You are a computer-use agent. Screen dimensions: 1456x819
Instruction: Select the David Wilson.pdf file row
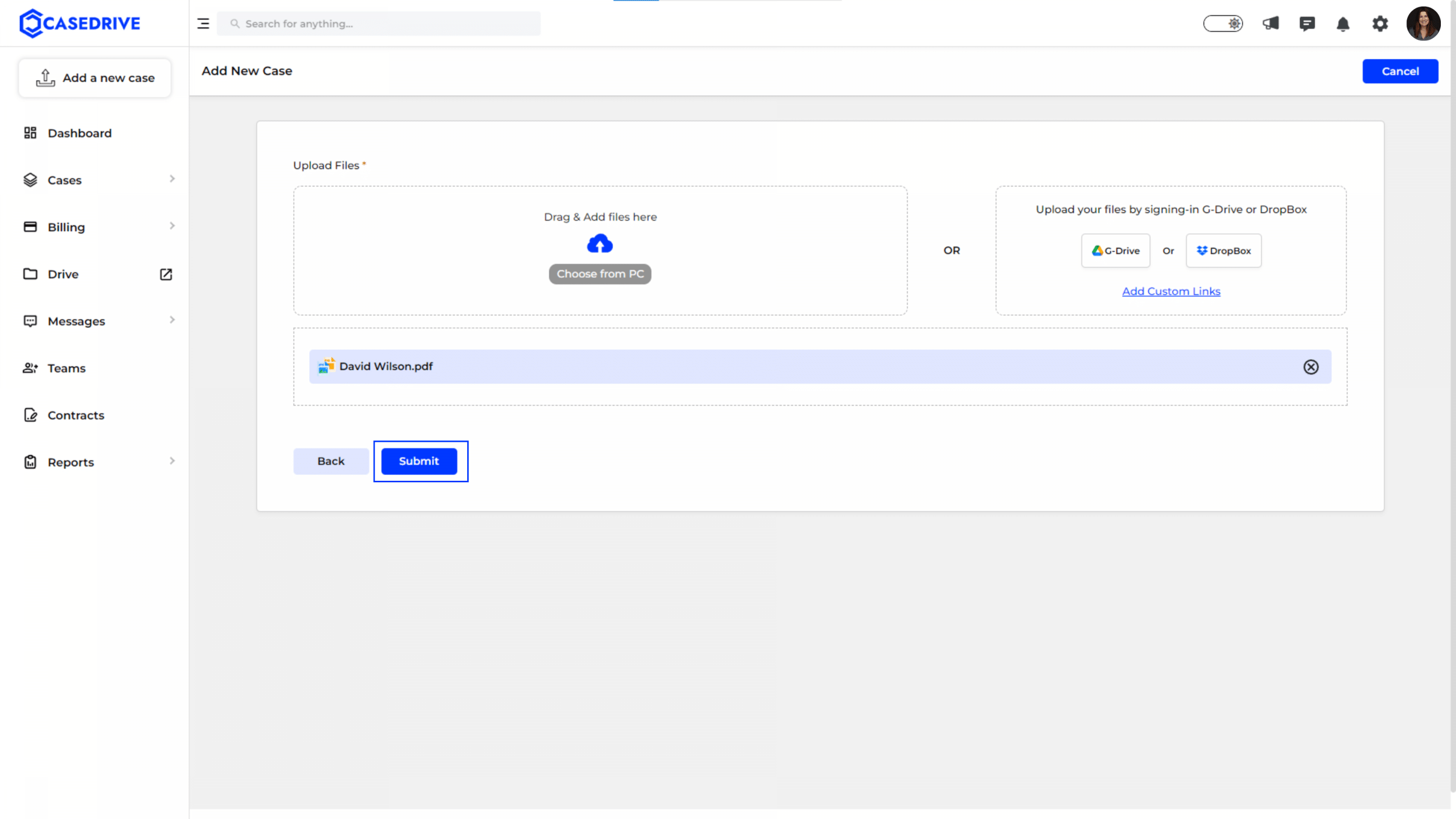coord(820,366)
